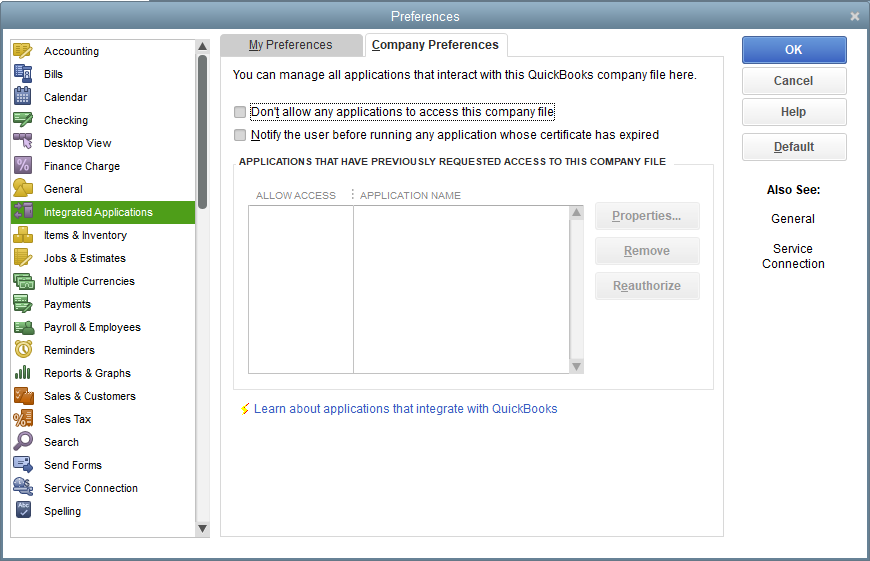Click the Sales Tax icon
This screenshot has height=561, width=870.
(x=23, y=419)
